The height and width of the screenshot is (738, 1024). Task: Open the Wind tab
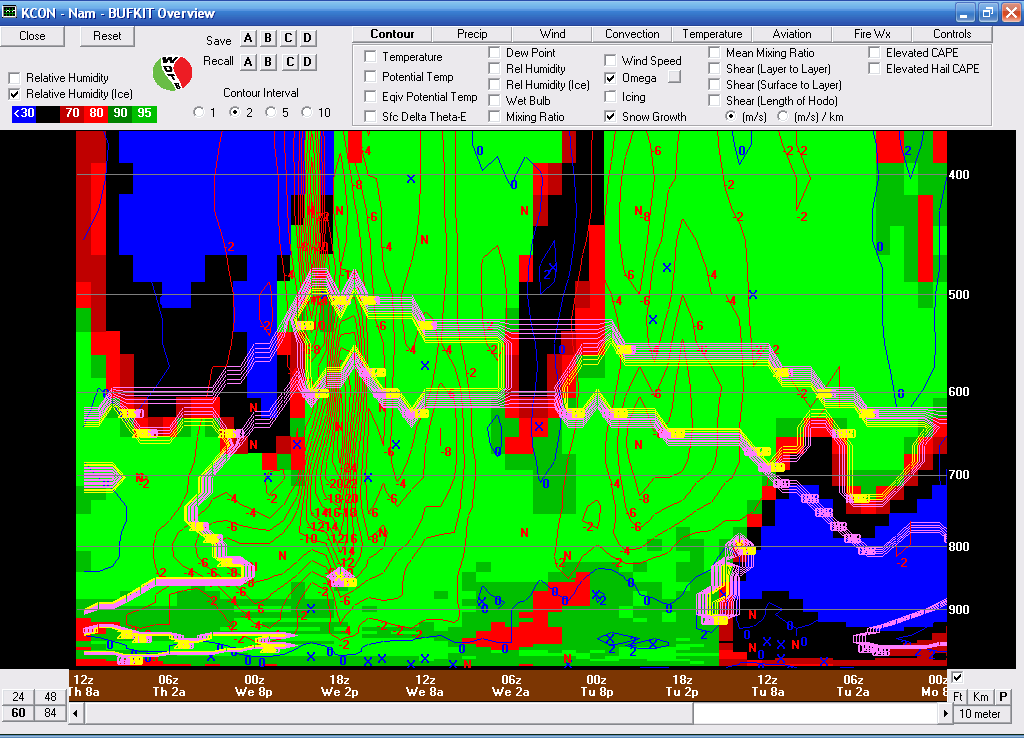552,34
